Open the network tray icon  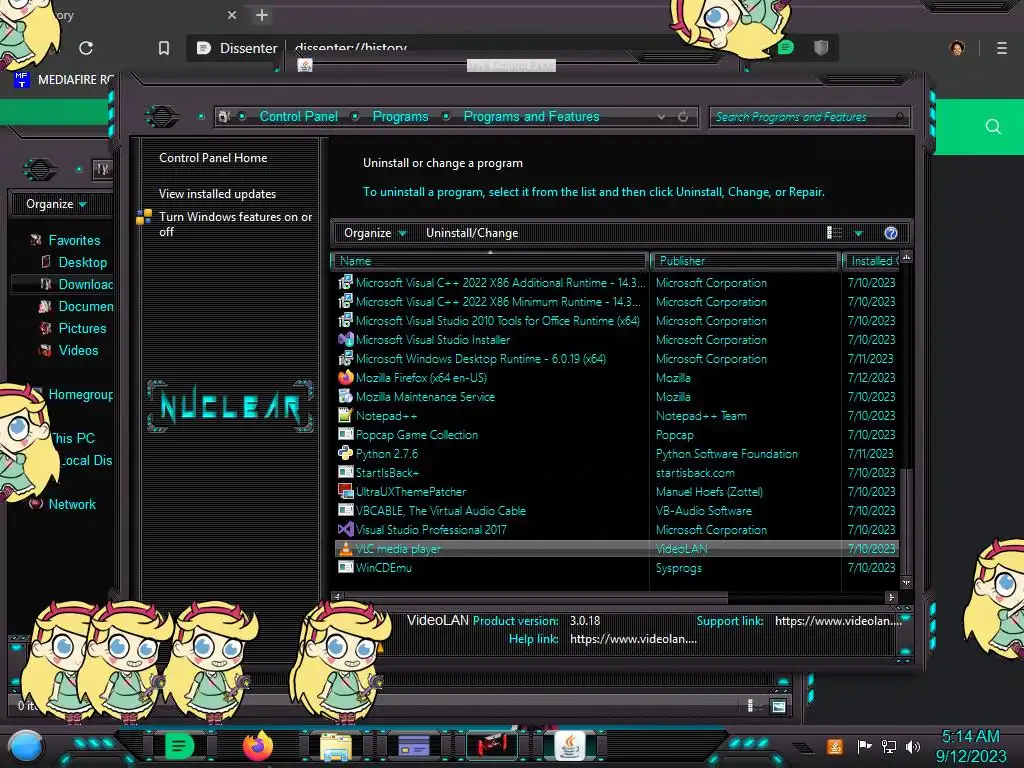click(889, 746)
